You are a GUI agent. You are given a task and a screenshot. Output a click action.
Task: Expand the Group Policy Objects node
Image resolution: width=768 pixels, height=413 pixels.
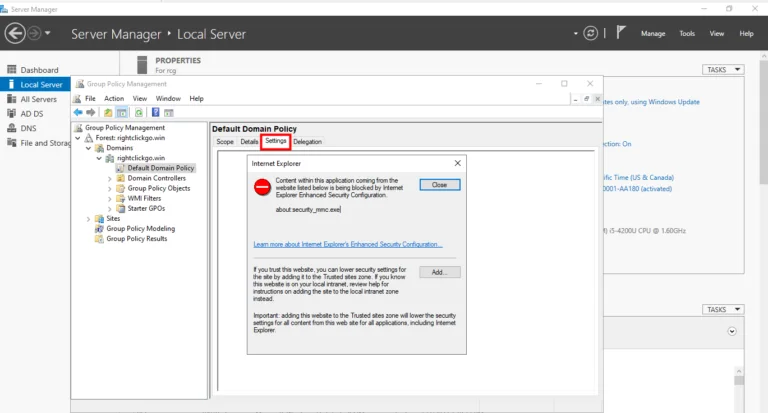[x=110, y=189]
